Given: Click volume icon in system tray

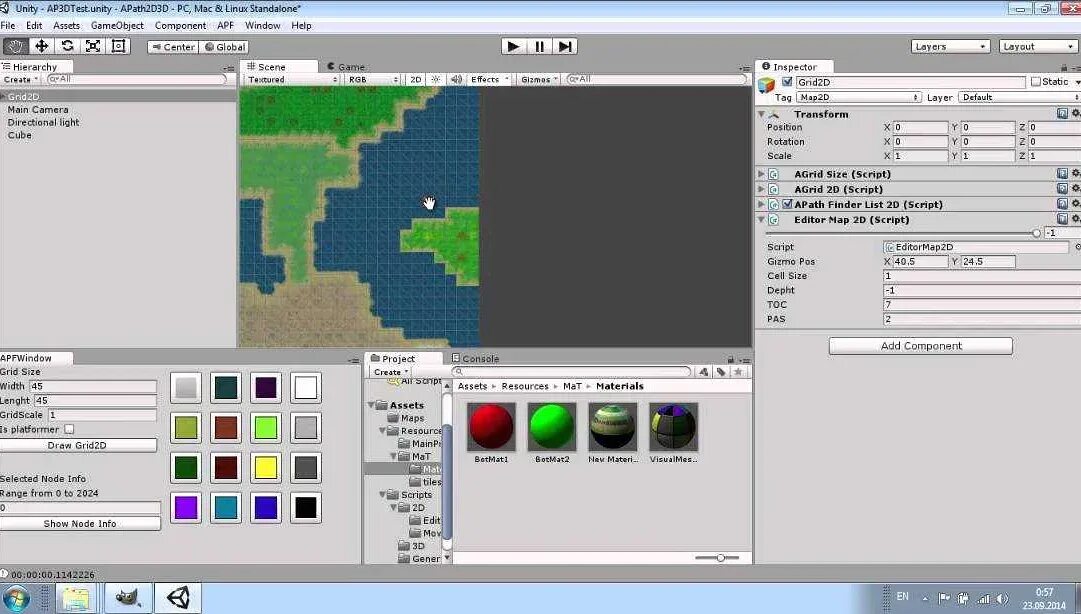Looking at the screenshot, I should coord(1002,599).
